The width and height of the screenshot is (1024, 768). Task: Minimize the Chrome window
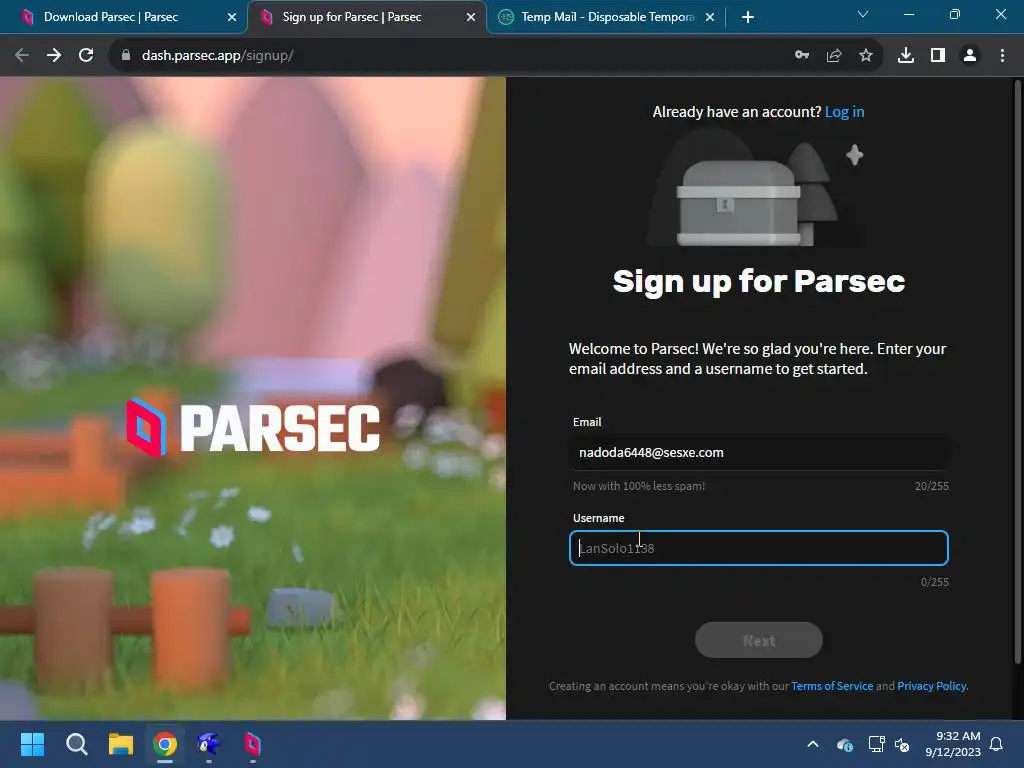click(908, 14)
